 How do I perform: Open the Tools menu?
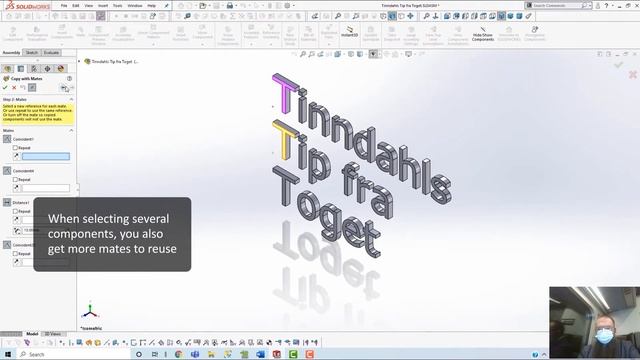[x=118, y=6]
